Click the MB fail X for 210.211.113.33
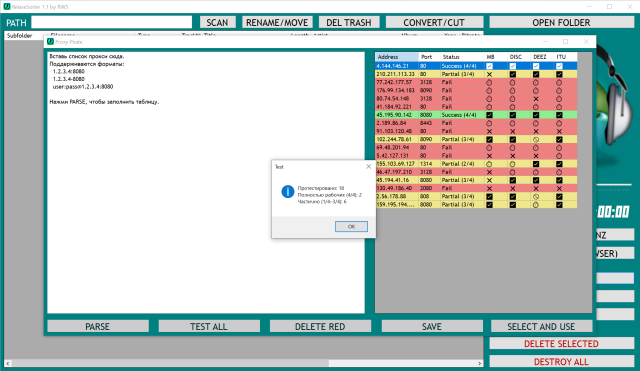The height and width of the screenshot is (371, 640). [489, 74]
